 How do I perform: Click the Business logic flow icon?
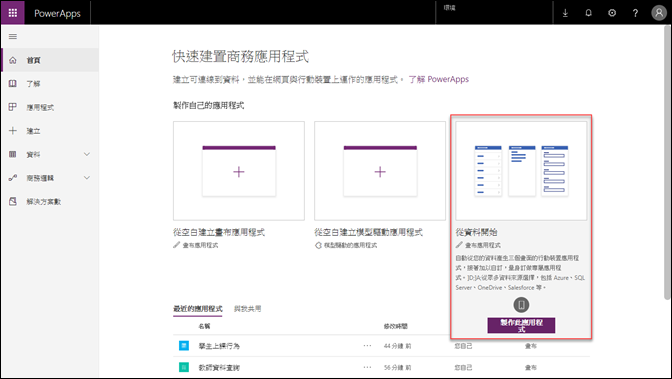point(13,177)
